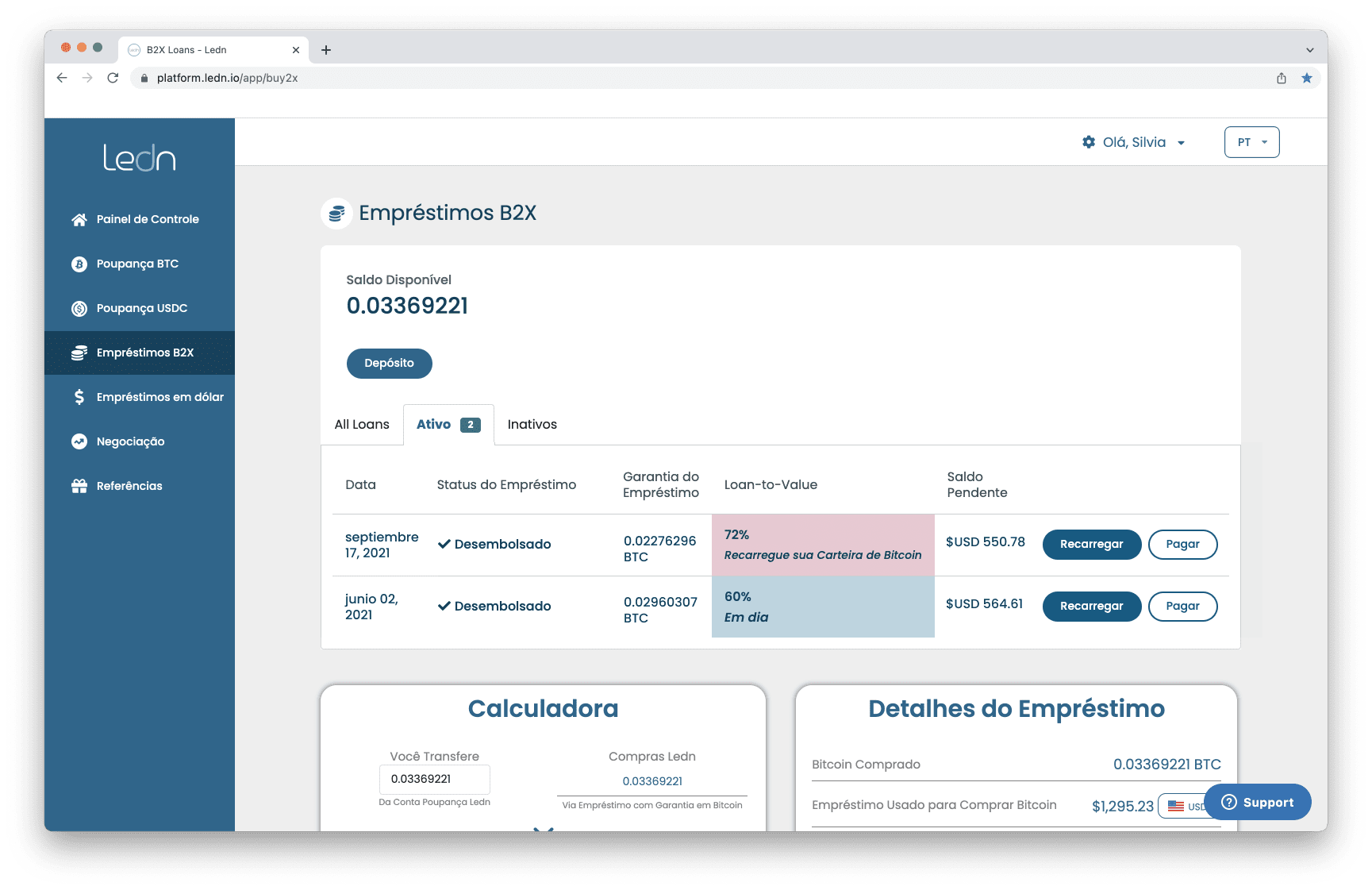Close the B2X Loans - Ledn tab
Viewport: 1372px width, 894px height.
point(296,50)
